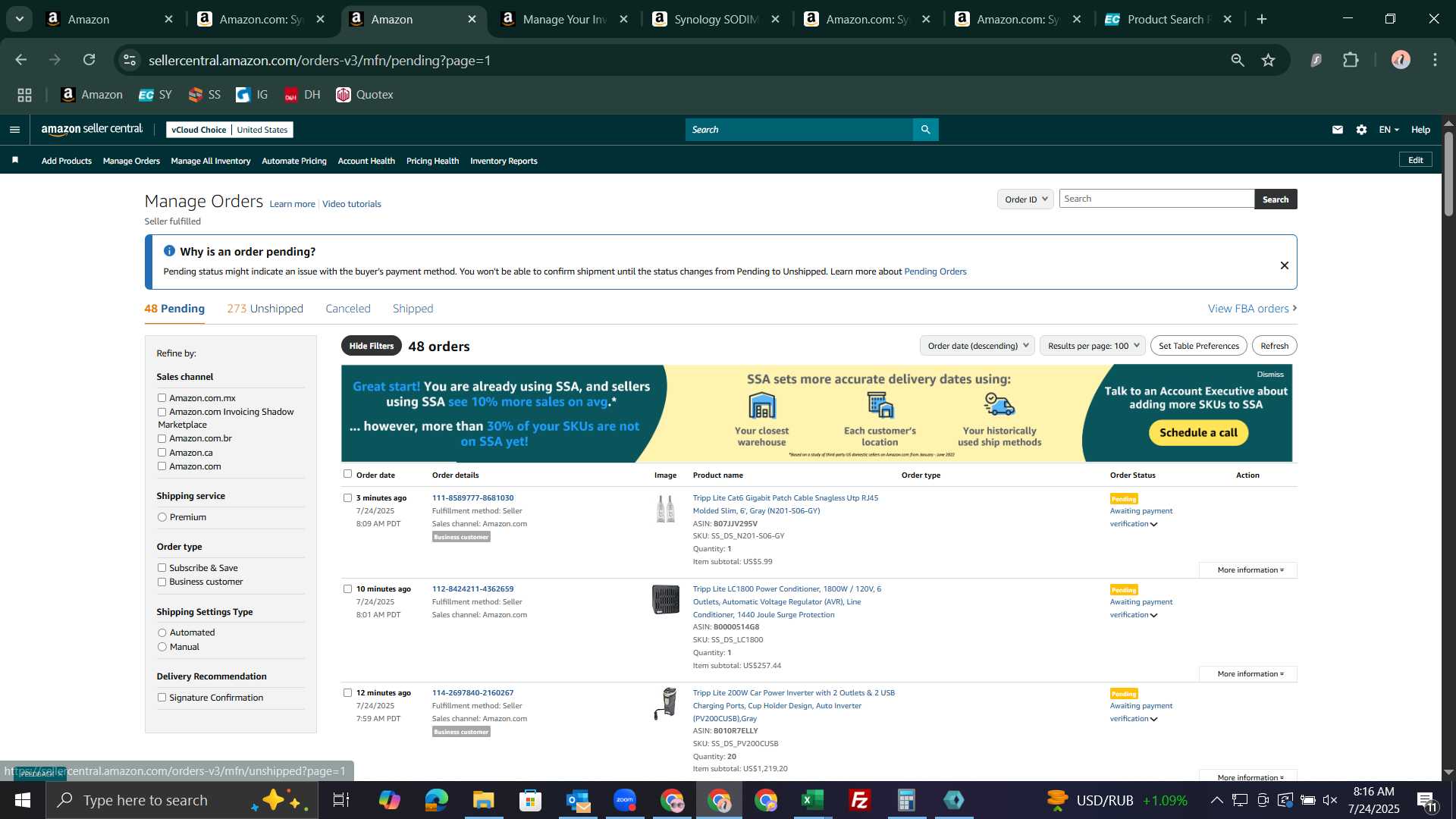Image resolution: width=1456 pixels, height=819 pixels.
Task: Select the Manual shipping settings radio
Action: pos(162,647)
